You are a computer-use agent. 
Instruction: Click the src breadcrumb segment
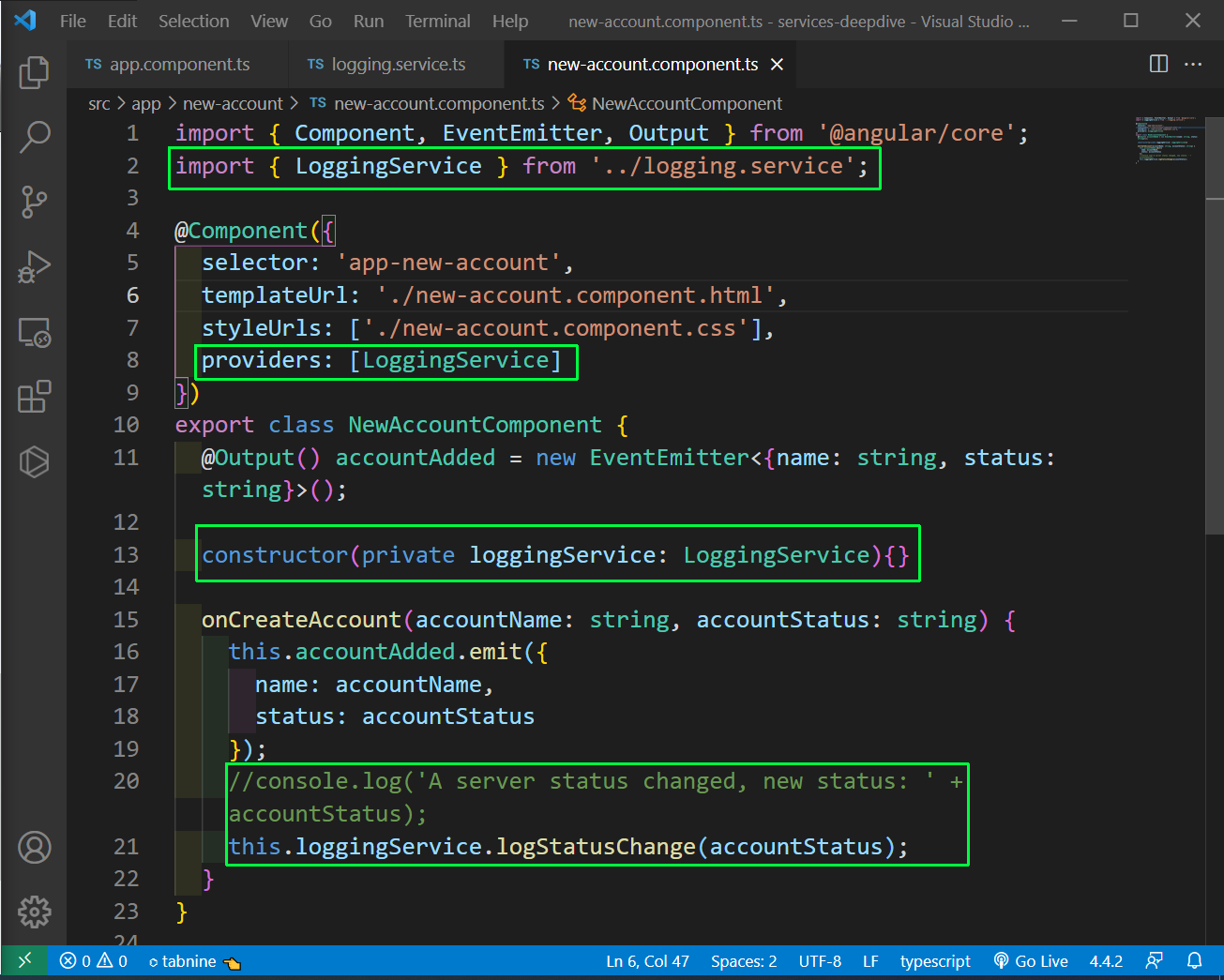click(98, 103)
